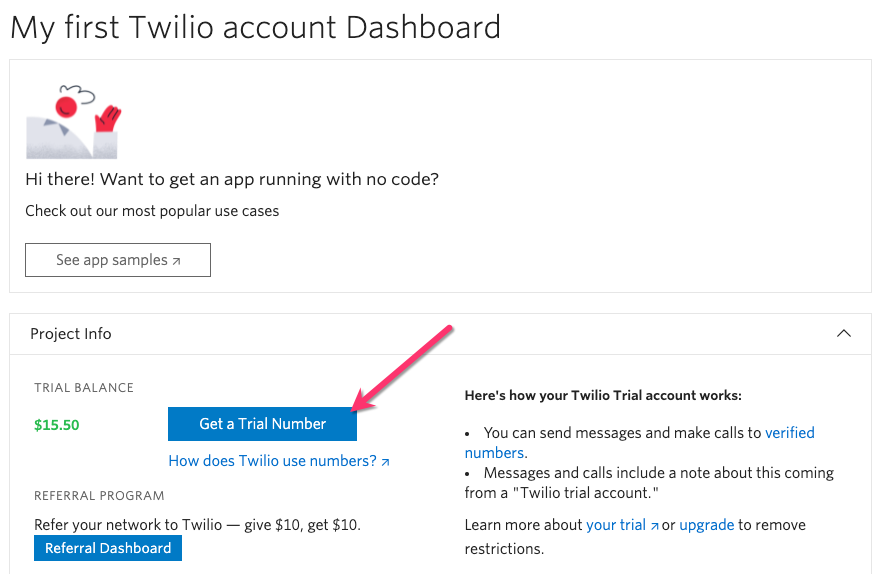Collapse the Project Info section chevron
This screenshot has width=887, height=574.
[843, 333]
